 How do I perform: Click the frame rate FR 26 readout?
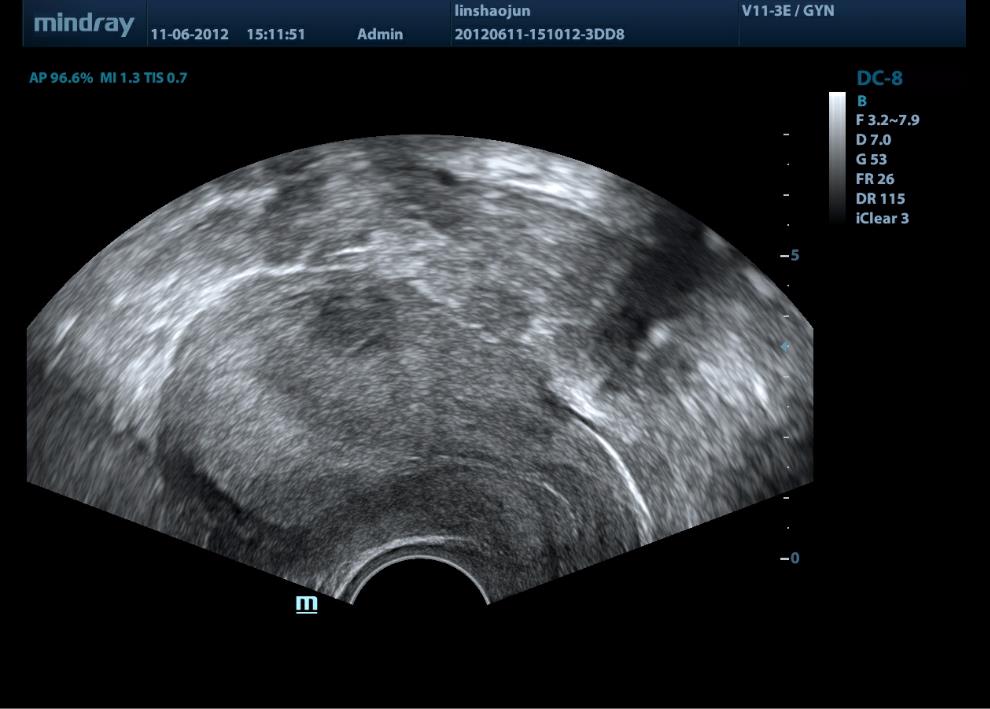(874, 179)
